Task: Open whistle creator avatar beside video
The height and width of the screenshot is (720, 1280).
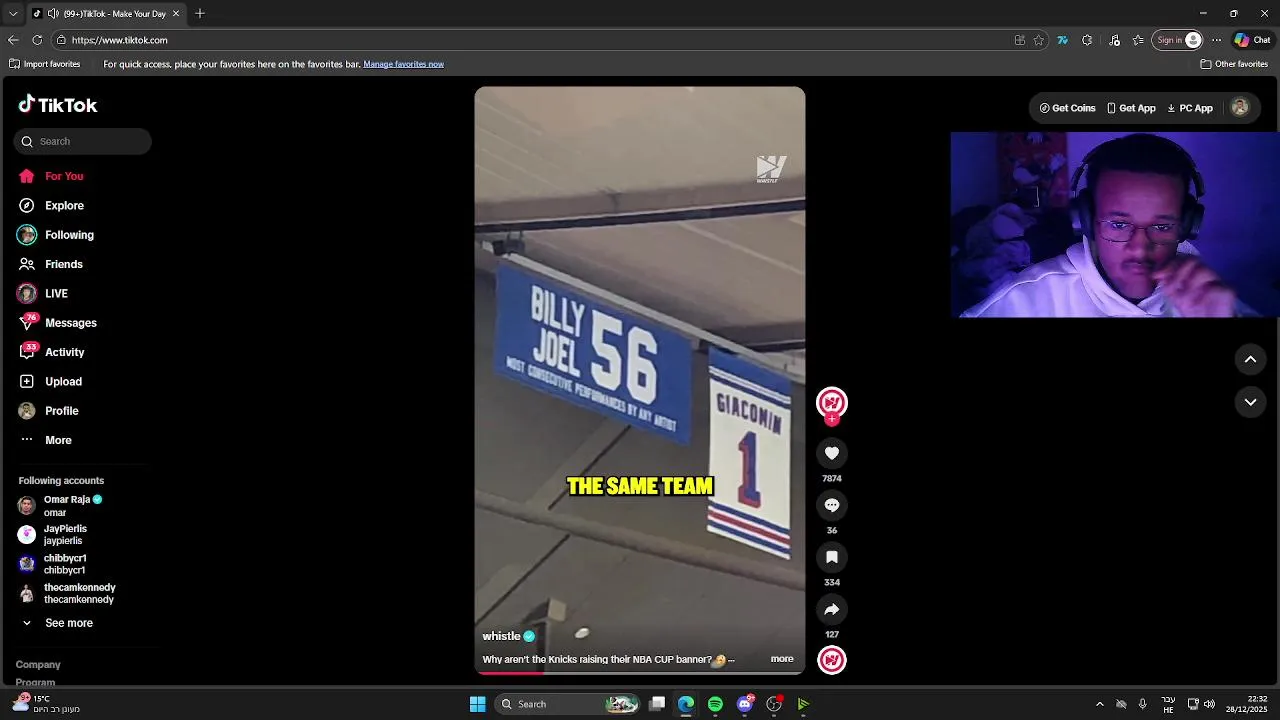Action: [832, 402]
